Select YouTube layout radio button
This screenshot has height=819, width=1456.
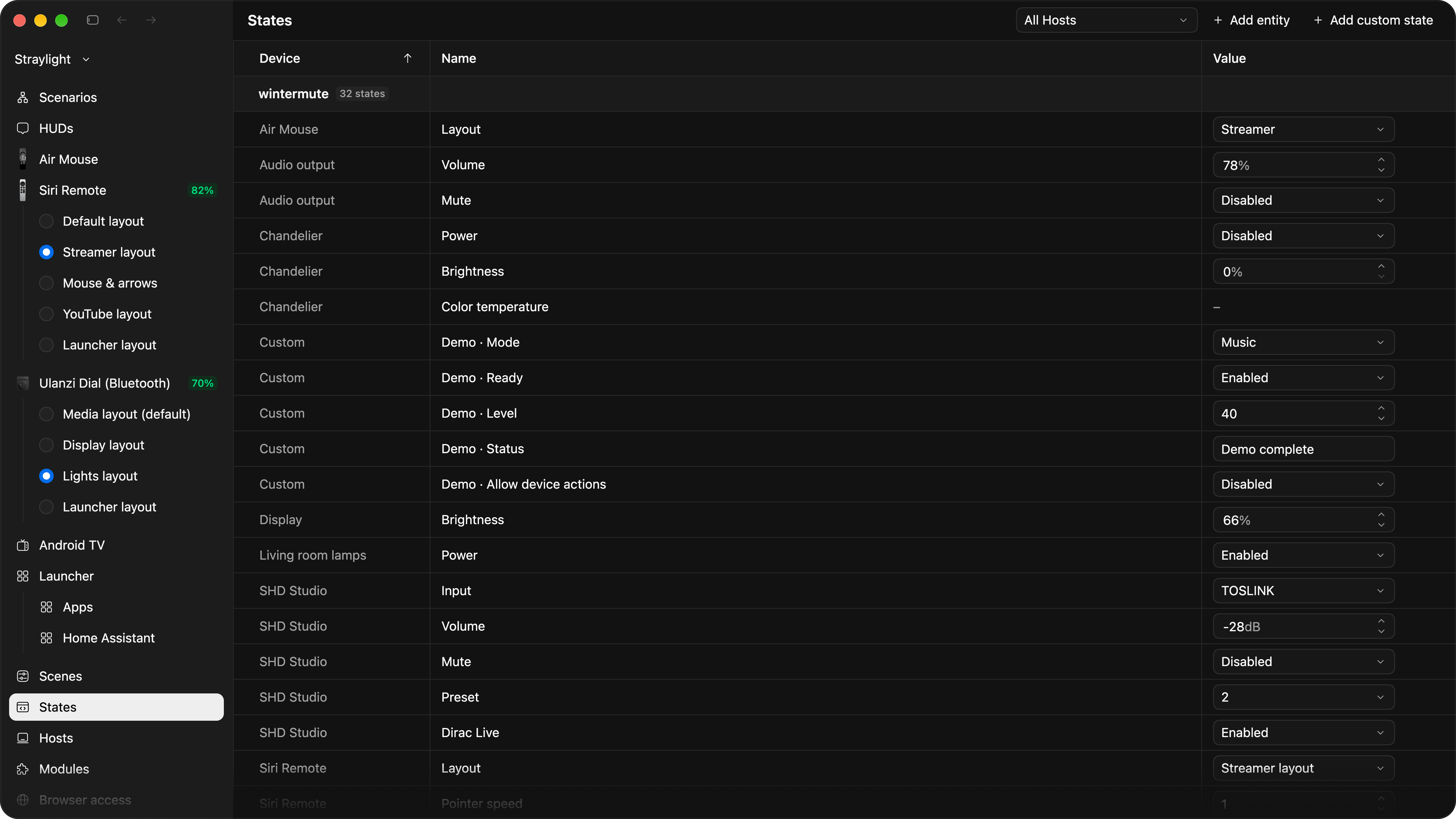(x=46, y=314)
